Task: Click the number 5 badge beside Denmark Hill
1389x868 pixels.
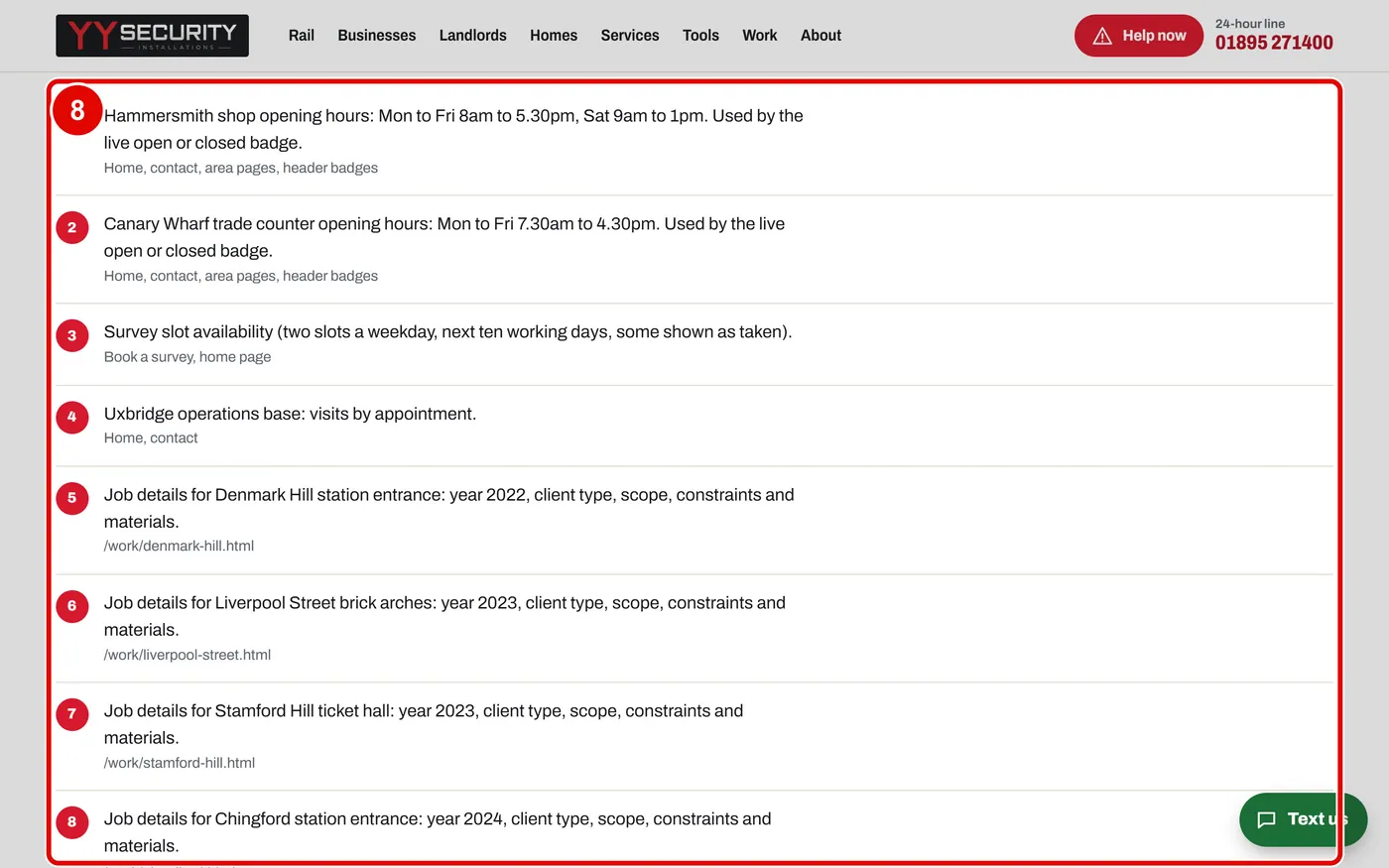Action: click(x=71, y=498)
